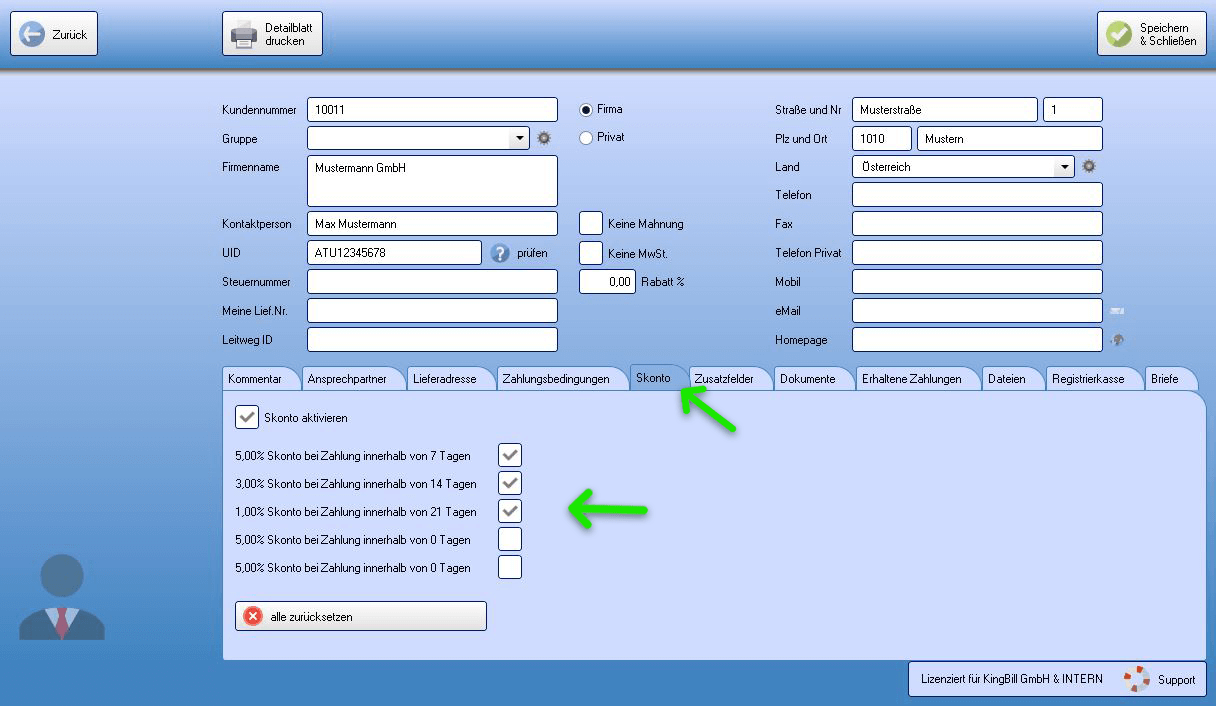The image size is (1216, 706).
Task: Expand the Gruppe dropdown
Action: (519, 138)
